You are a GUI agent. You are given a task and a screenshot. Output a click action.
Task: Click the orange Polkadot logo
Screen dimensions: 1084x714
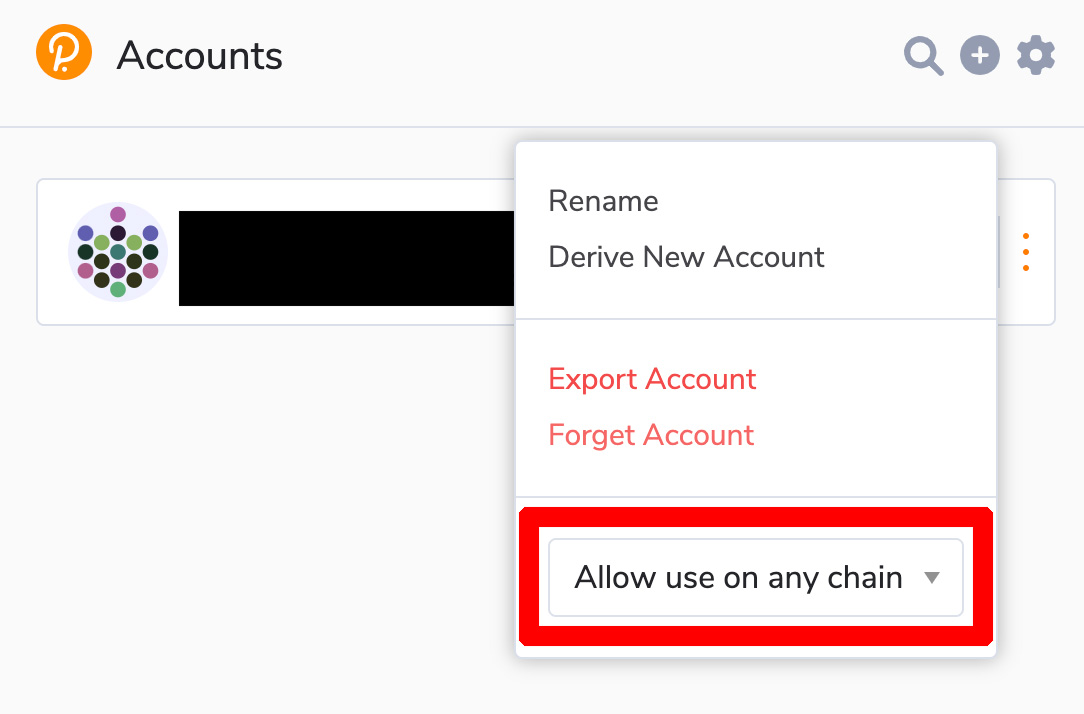64,53
